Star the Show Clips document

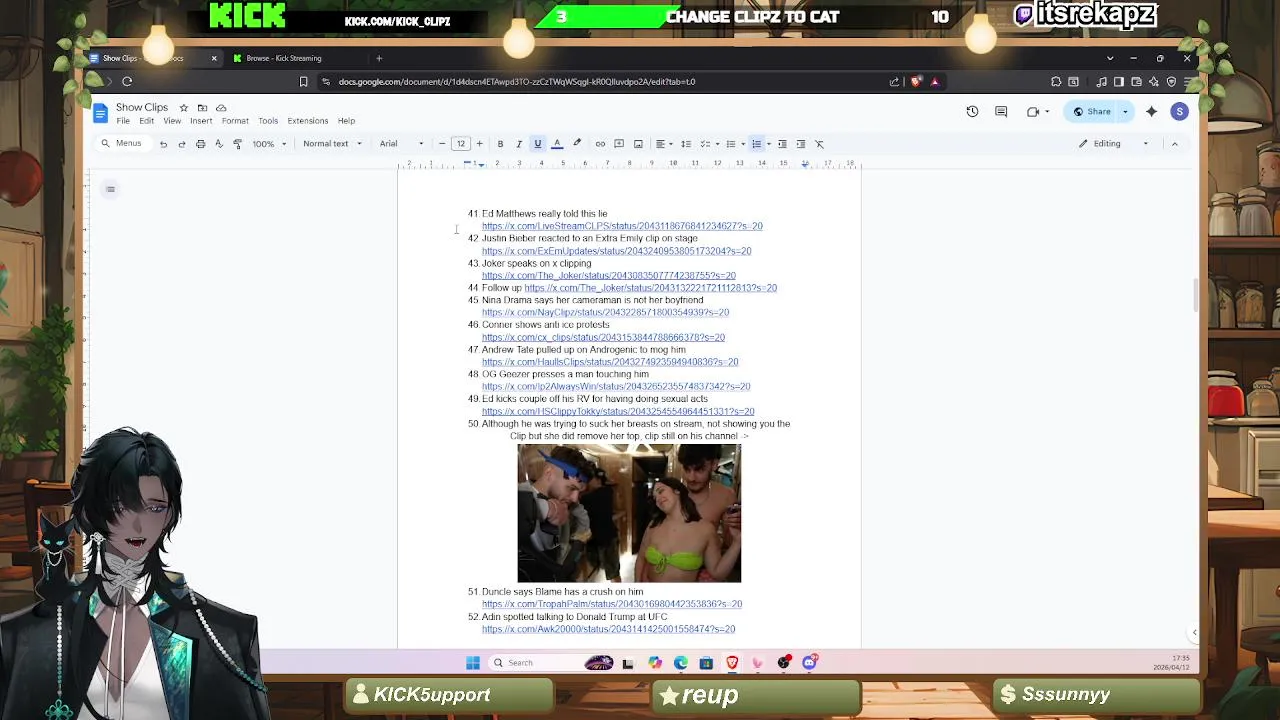click(183, 108)
